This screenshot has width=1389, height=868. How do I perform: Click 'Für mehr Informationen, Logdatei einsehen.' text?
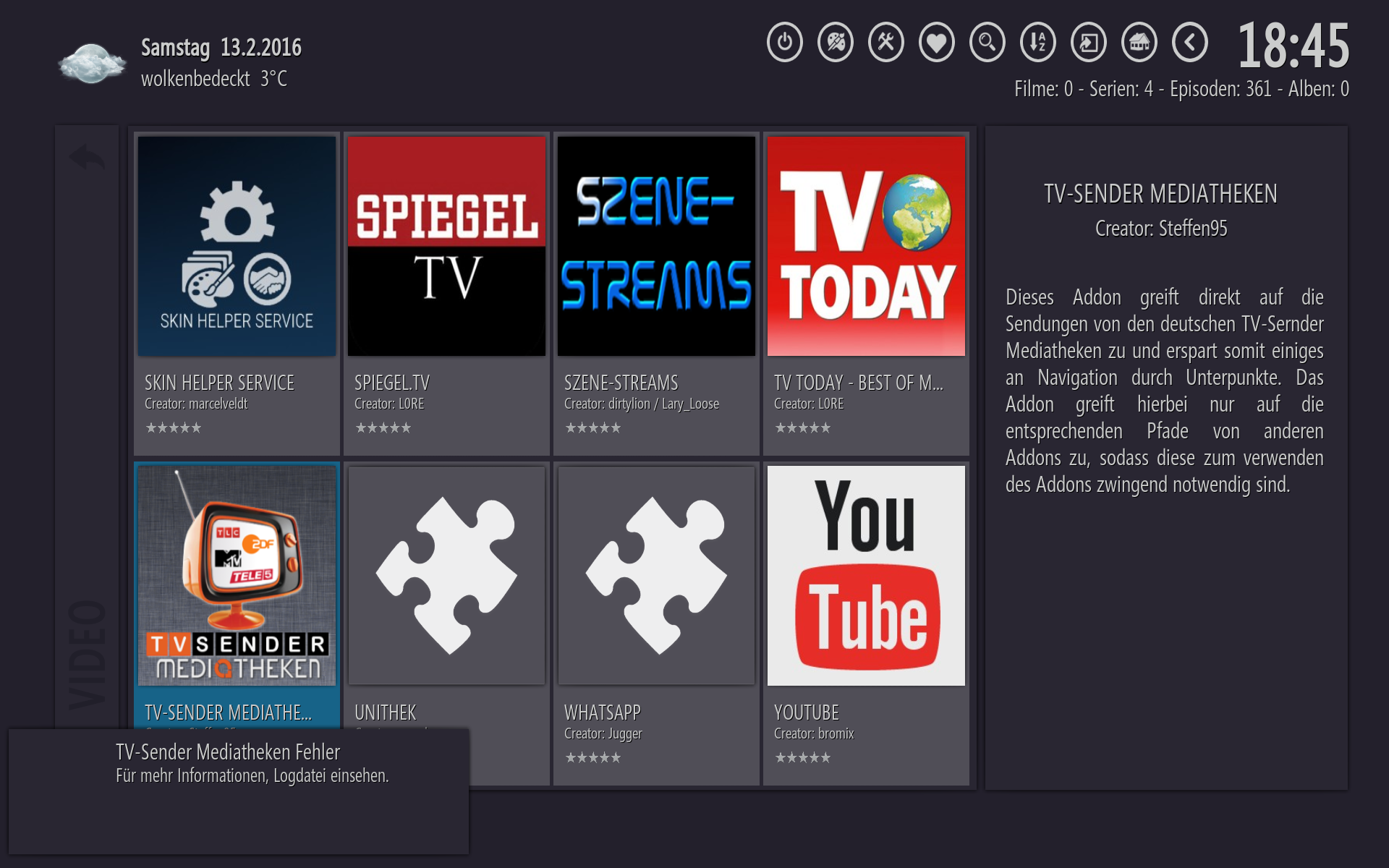[x=252, y=776]
